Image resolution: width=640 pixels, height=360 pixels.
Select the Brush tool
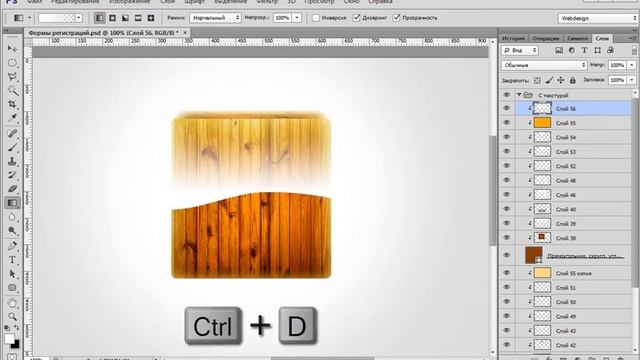pos(12,147)
